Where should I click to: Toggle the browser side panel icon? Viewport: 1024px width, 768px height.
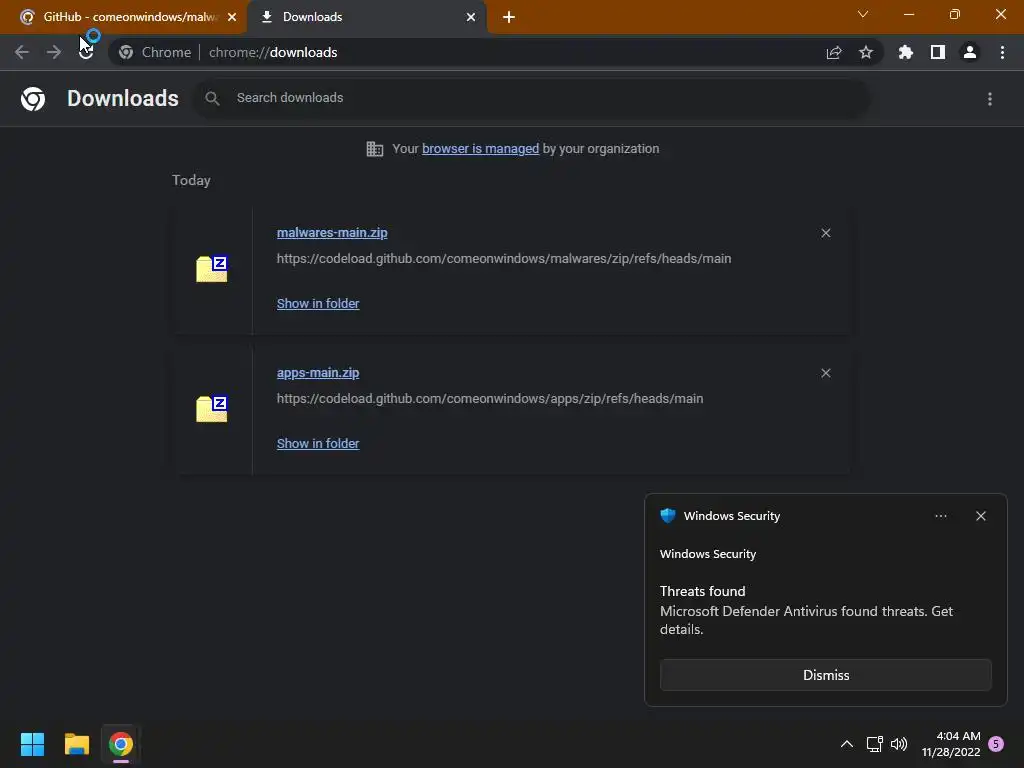938,52
